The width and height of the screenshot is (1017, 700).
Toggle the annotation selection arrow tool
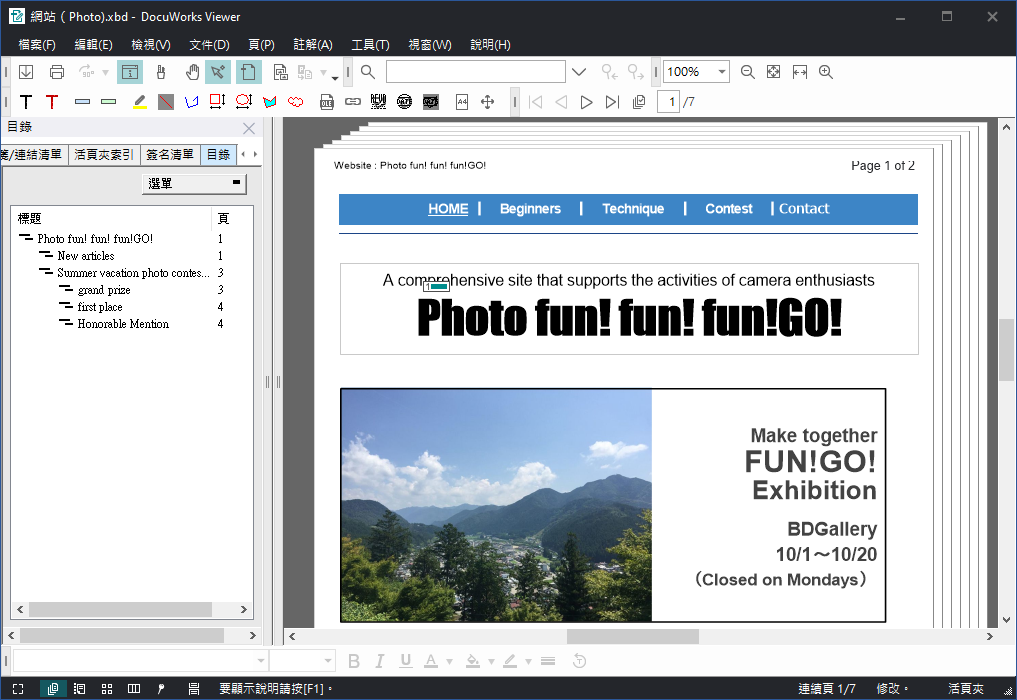(x=218, y=72)
